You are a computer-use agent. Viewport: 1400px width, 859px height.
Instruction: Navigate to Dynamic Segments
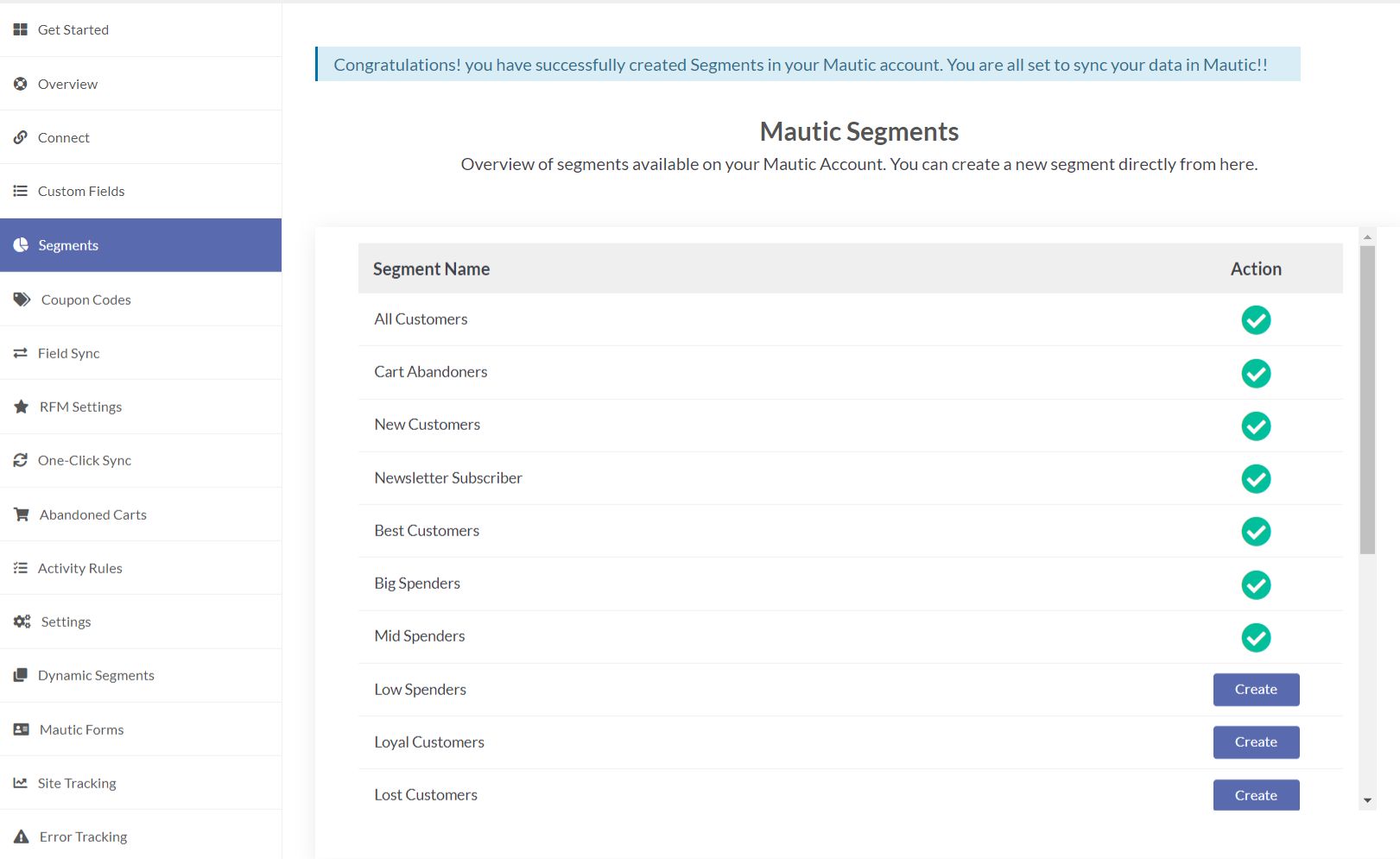(x=141, y=675)
